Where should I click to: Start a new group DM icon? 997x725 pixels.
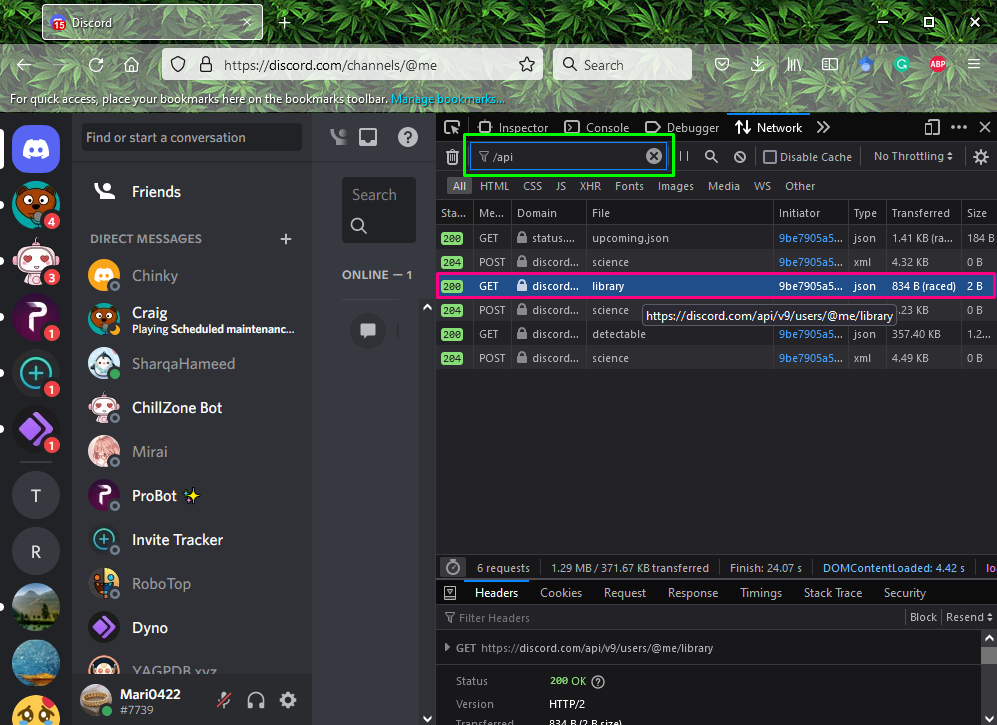338,137
